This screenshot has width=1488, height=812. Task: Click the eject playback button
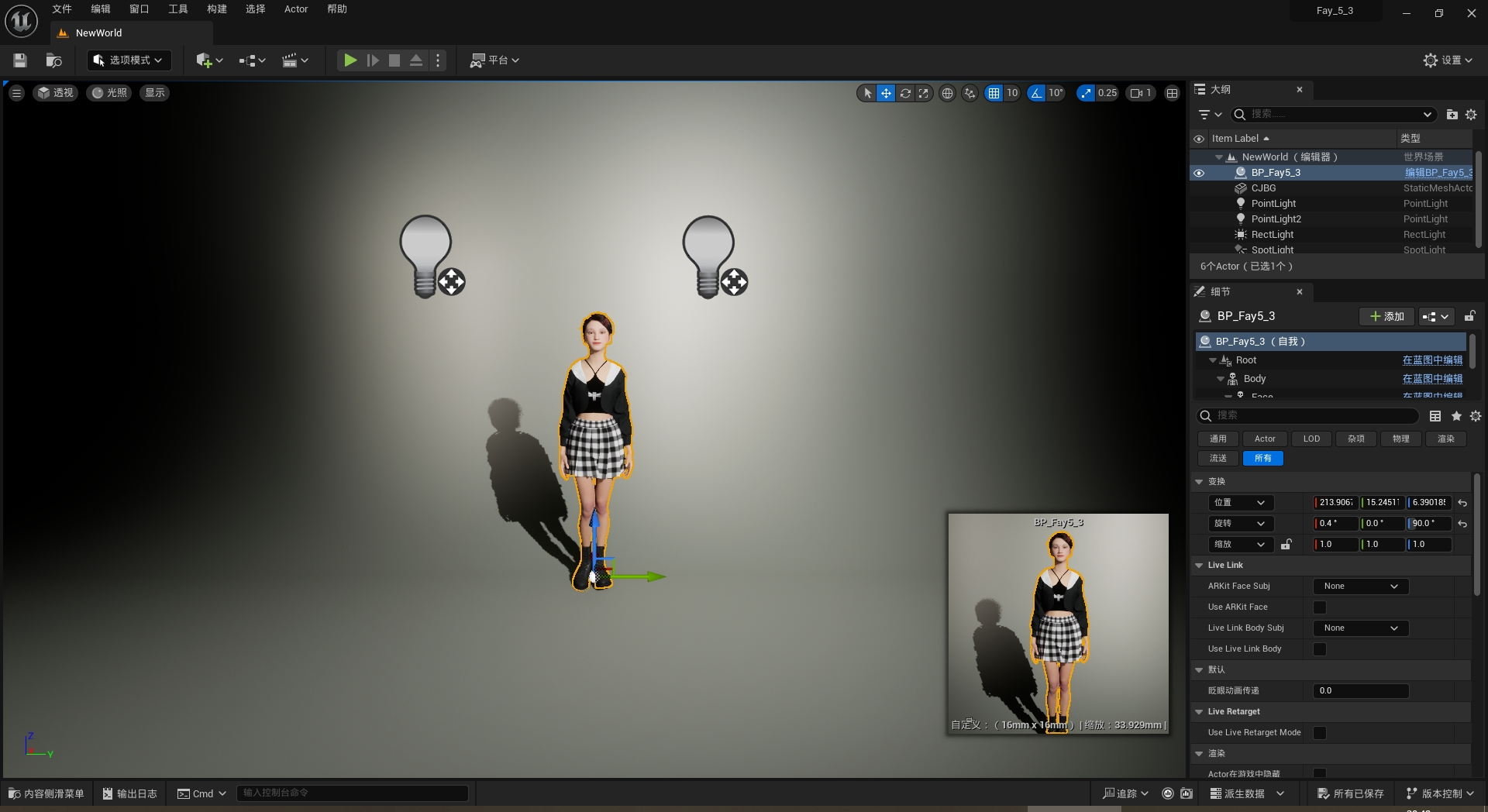(x=416, y=60)
